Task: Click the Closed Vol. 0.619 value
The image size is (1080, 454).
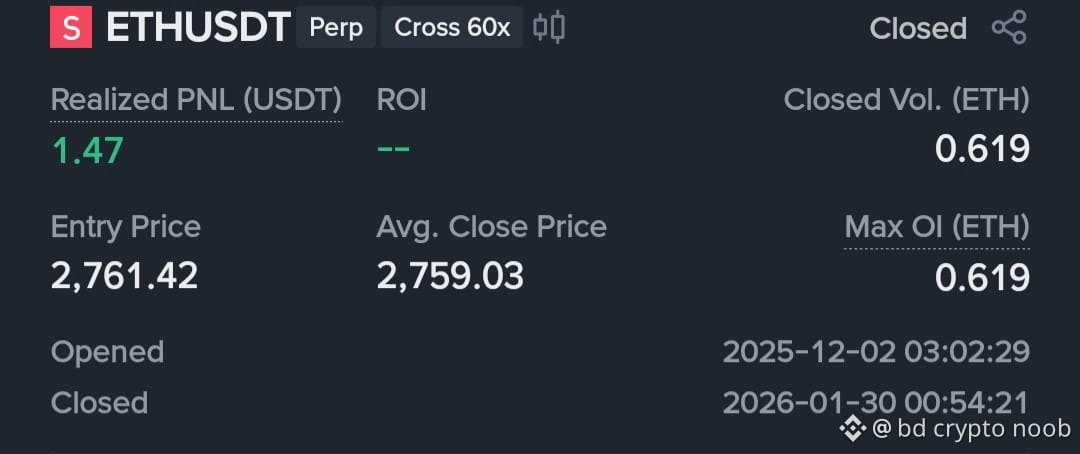Action: click(x=982, y=149)
